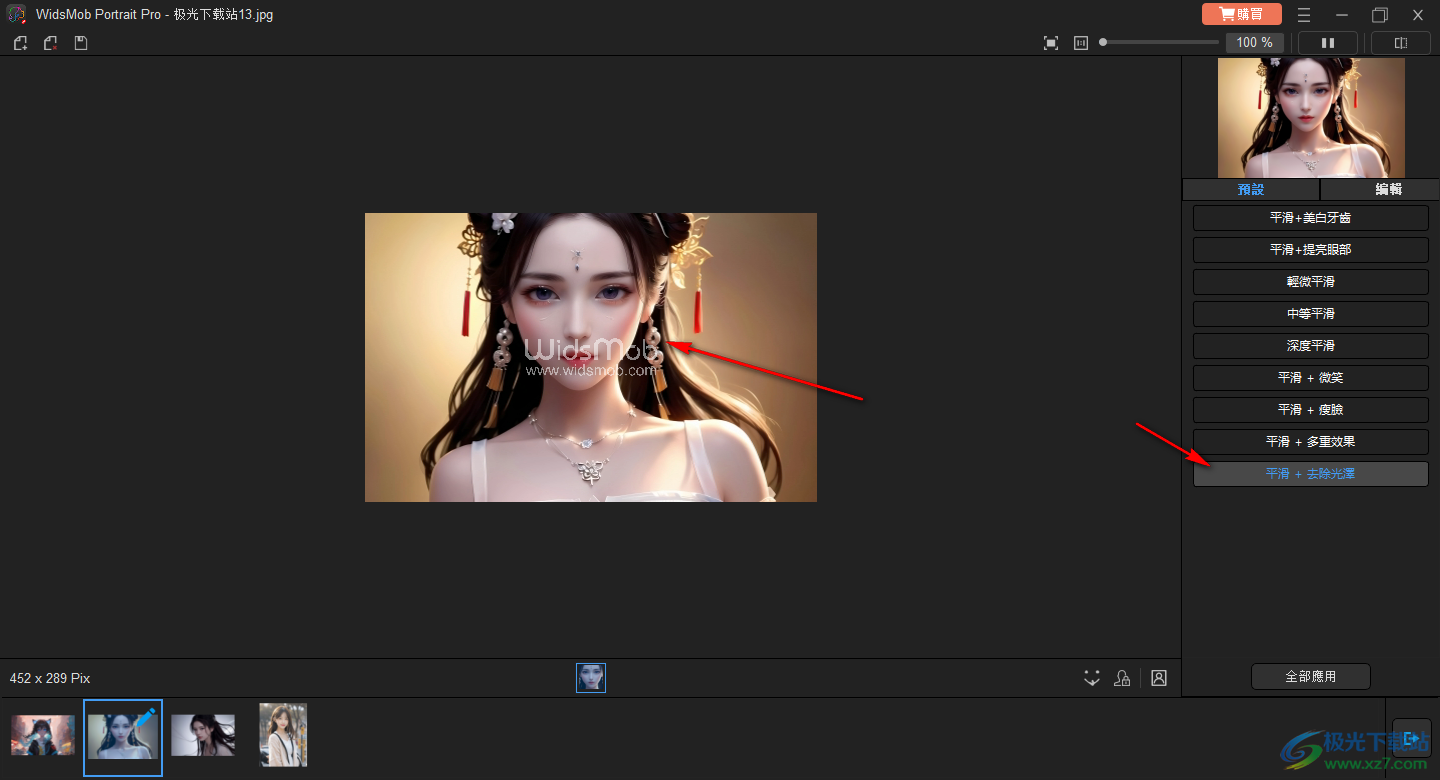The image size is (1440, 780).
Task: Apply the 深度平滑 preset
Action: point(1311,346)
